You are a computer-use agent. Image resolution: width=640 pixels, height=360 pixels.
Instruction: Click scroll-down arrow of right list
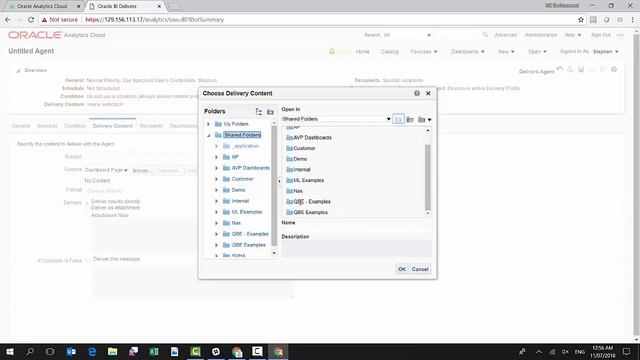[x=428, y=213]
